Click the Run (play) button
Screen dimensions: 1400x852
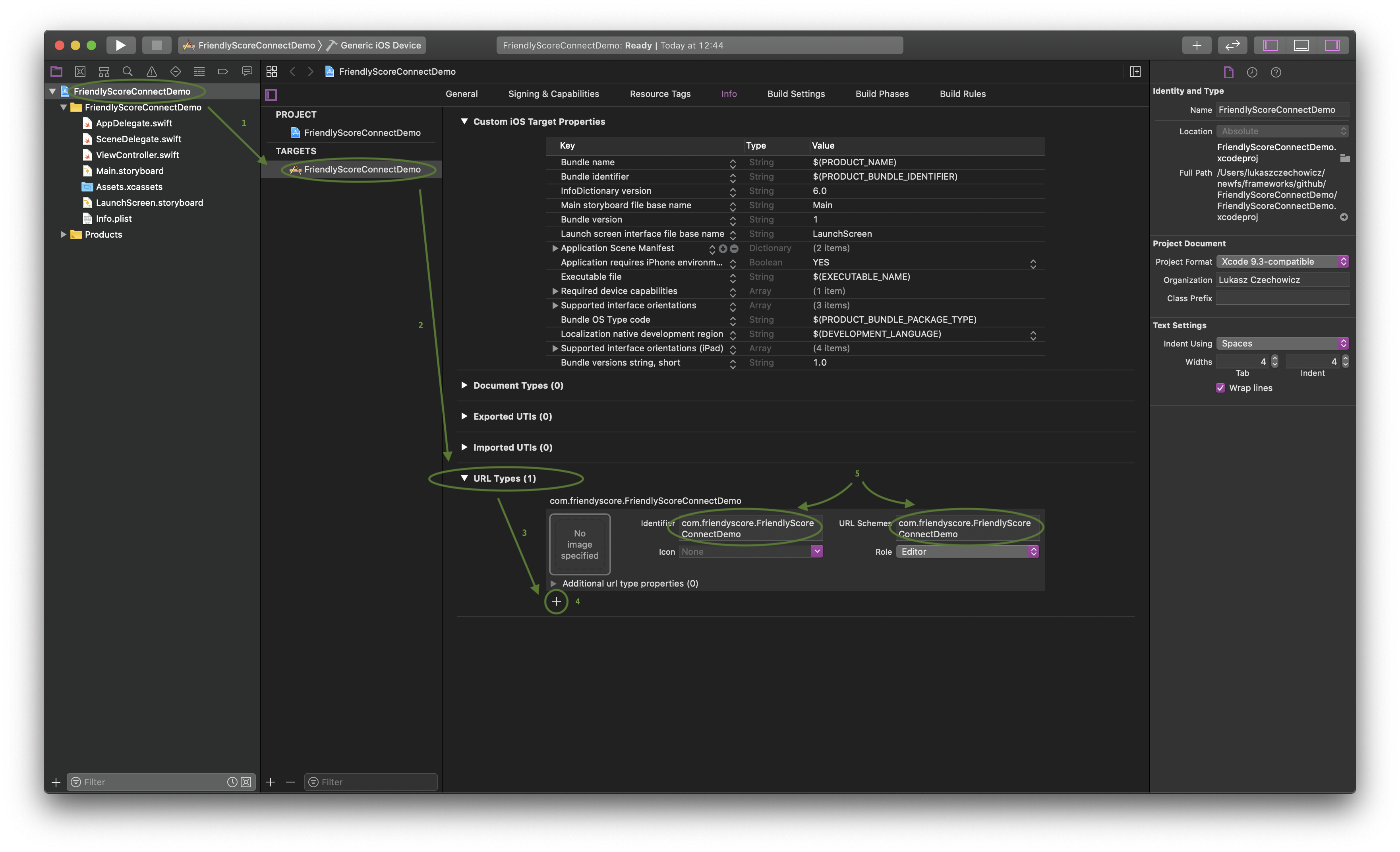click(120, 45)
